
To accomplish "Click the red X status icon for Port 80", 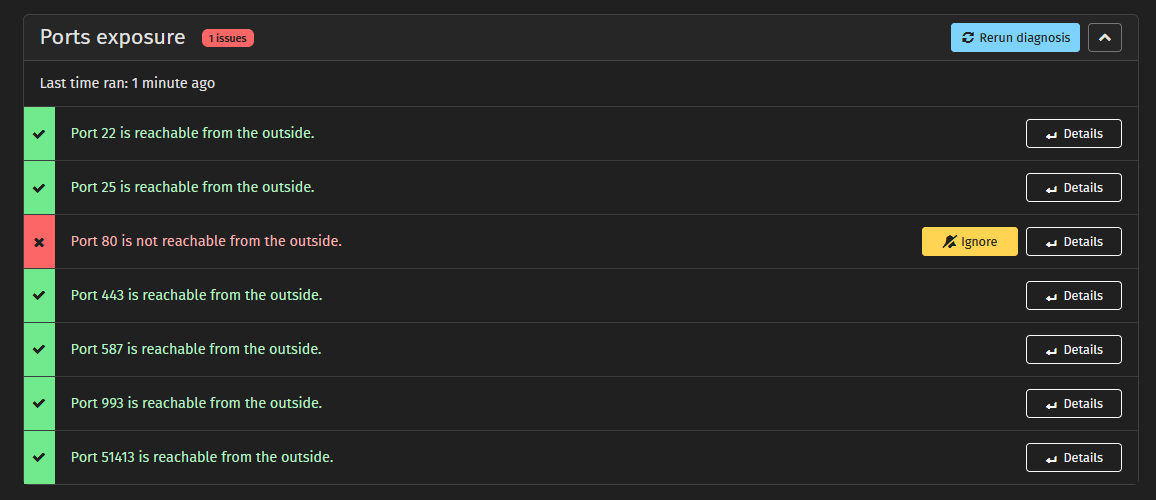I will click(x=39, y=242).
